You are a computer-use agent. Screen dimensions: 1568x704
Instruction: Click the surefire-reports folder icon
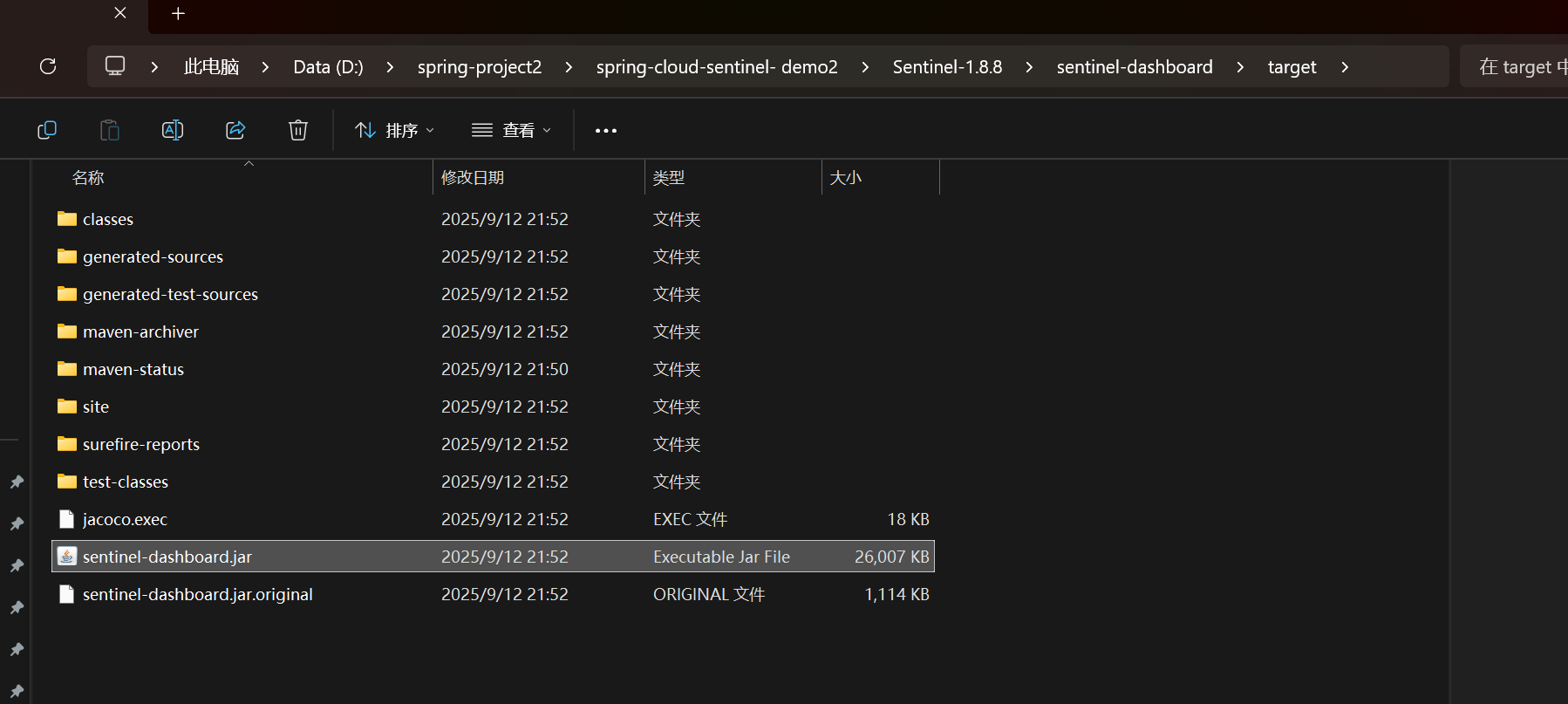(67, 443)
